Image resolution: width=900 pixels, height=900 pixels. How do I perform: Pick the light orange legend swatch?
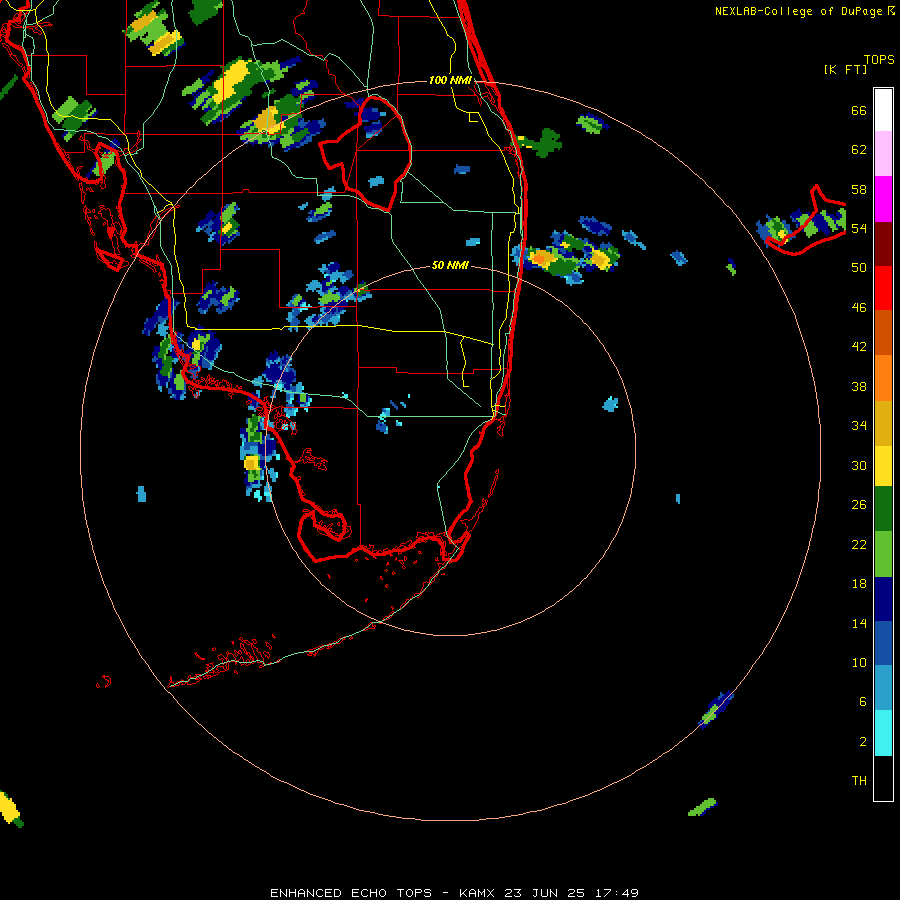(883, 378)
